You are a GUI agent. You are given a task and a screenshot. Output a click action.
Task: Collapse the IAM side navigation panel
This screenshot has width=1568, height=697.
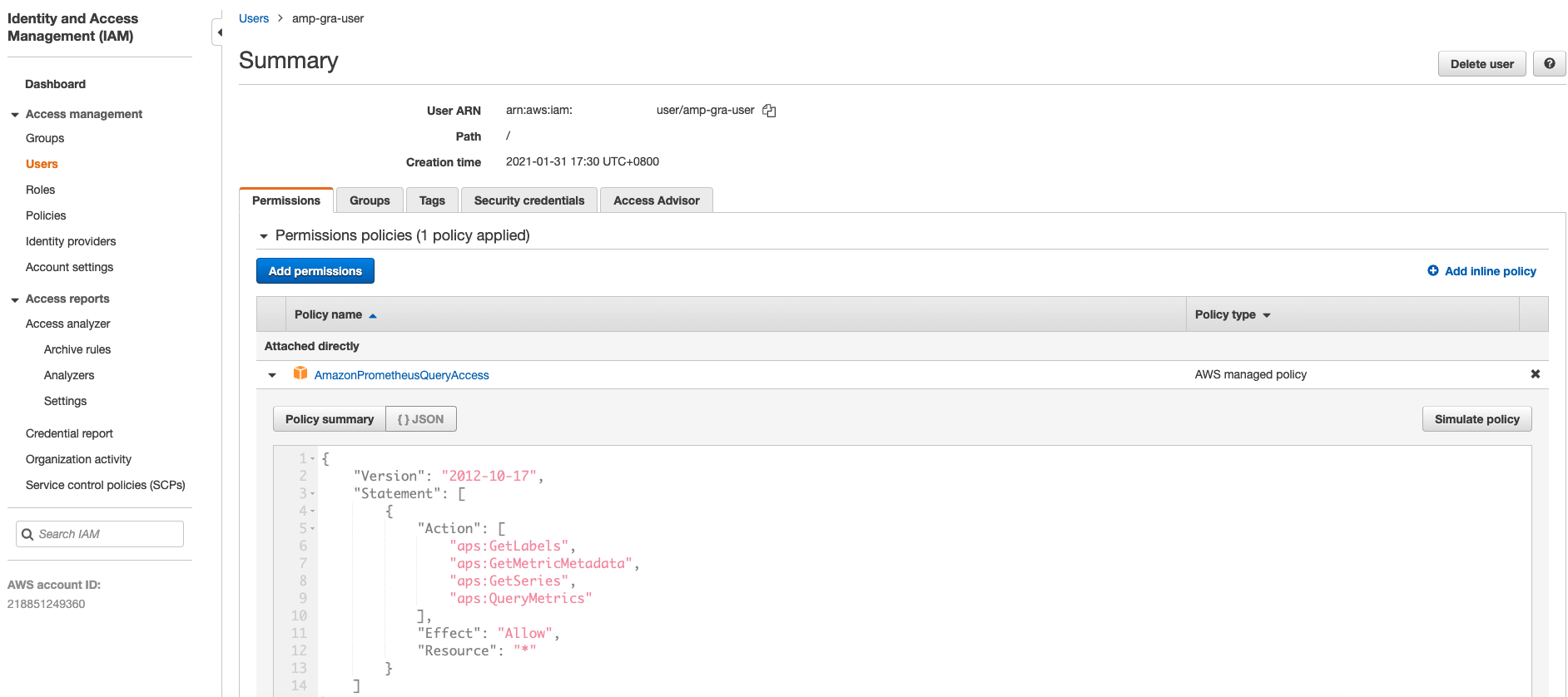tap(218, 32)
